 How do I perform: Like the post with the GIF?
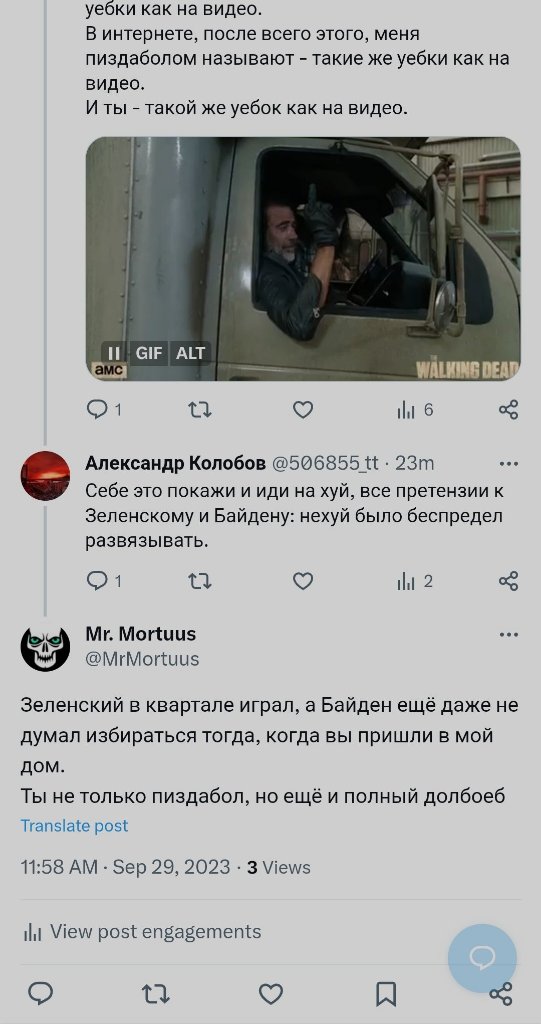coord(303,410)
